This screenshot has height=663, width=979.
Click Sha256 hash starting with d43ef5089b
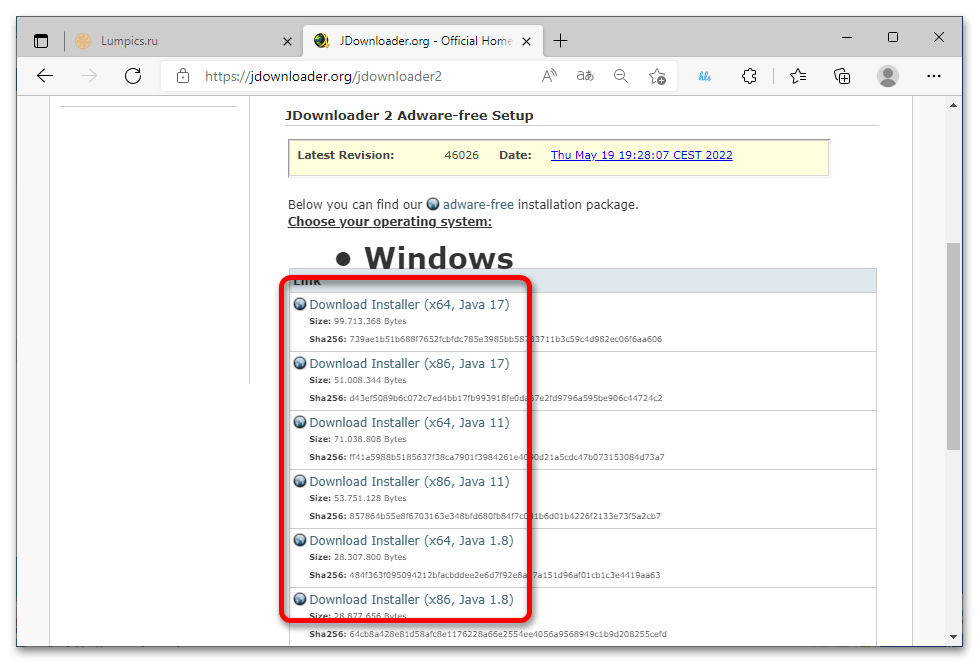[x=506, y=398]
